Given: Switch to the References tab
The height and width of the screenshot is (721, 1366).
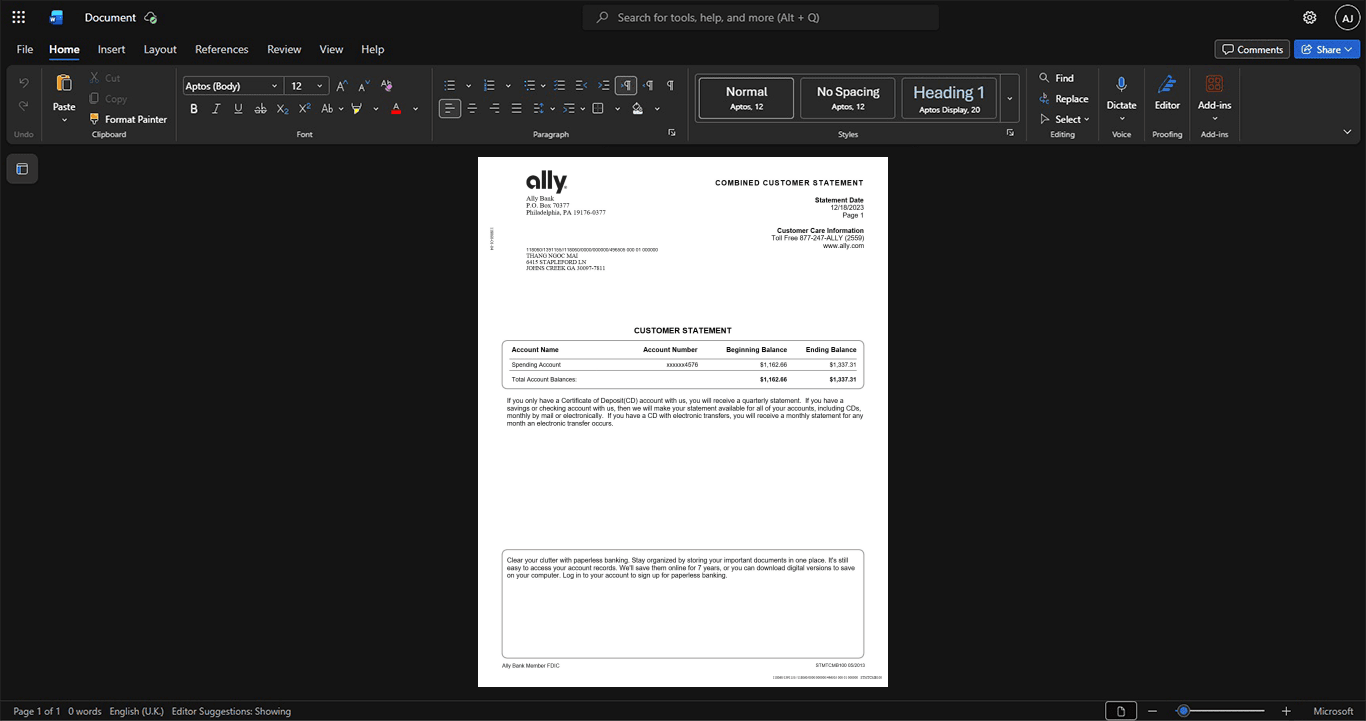Looking at the screenshot, I should tap(221, 49).
